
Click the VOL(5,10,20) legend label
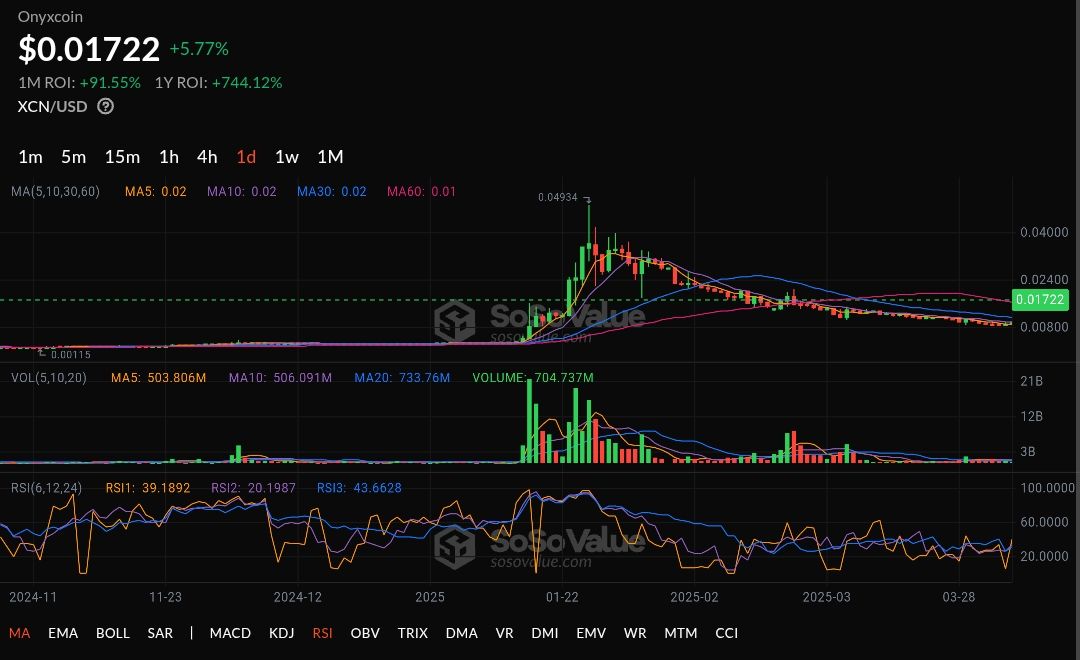(x=49, y=378)
